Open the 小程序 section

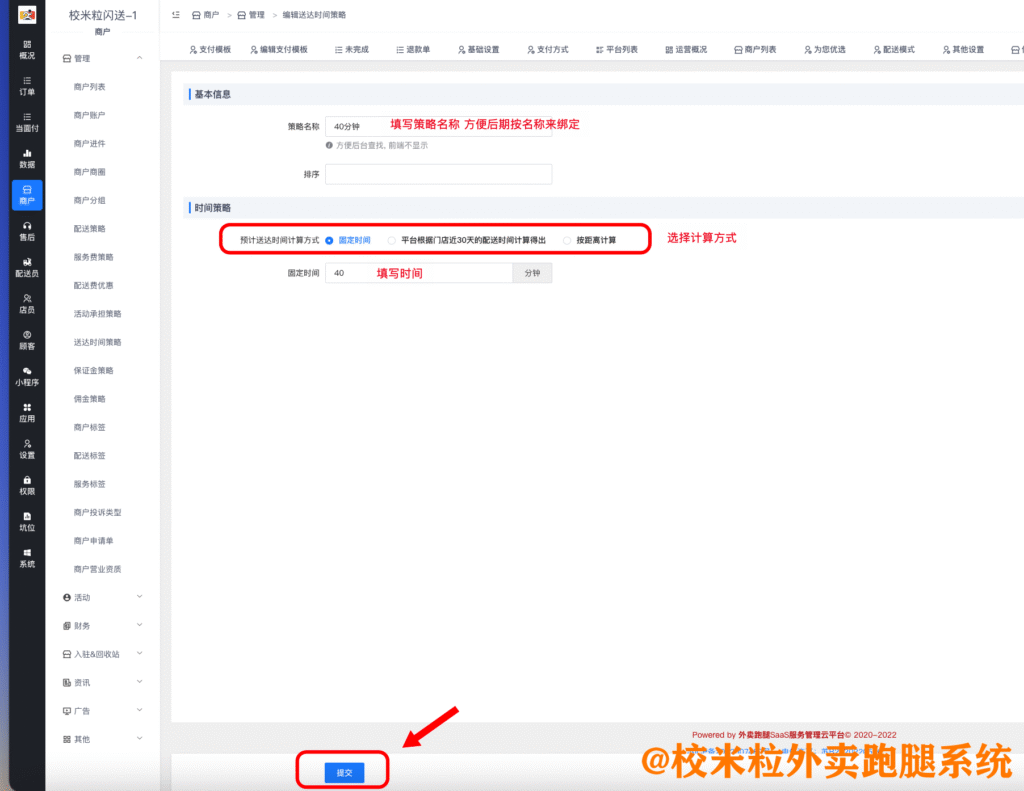coord(26,378)
